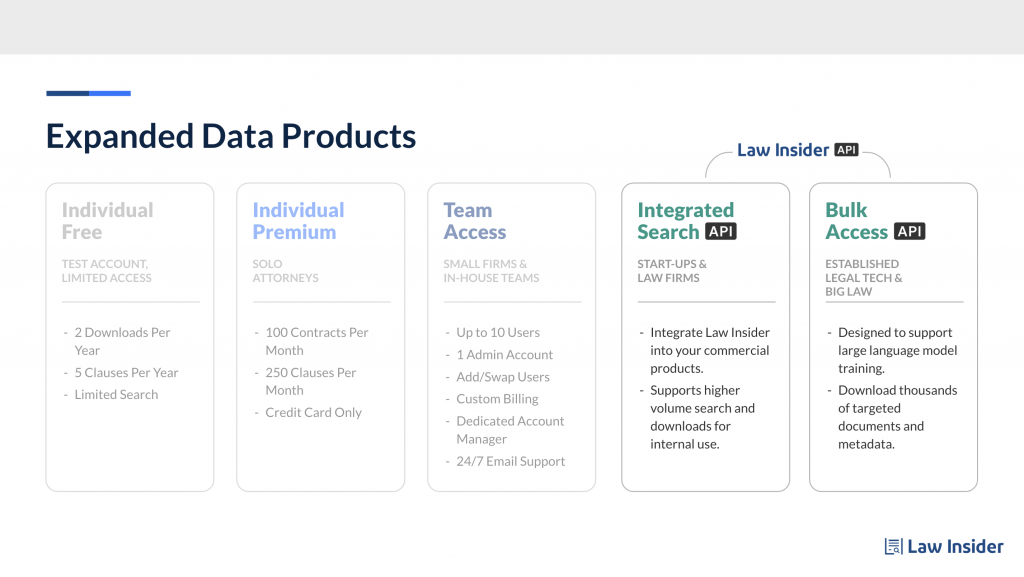Click the Integrated Search heading
The width and height of the screenshot is (1024, 577).
coord(686,221)
